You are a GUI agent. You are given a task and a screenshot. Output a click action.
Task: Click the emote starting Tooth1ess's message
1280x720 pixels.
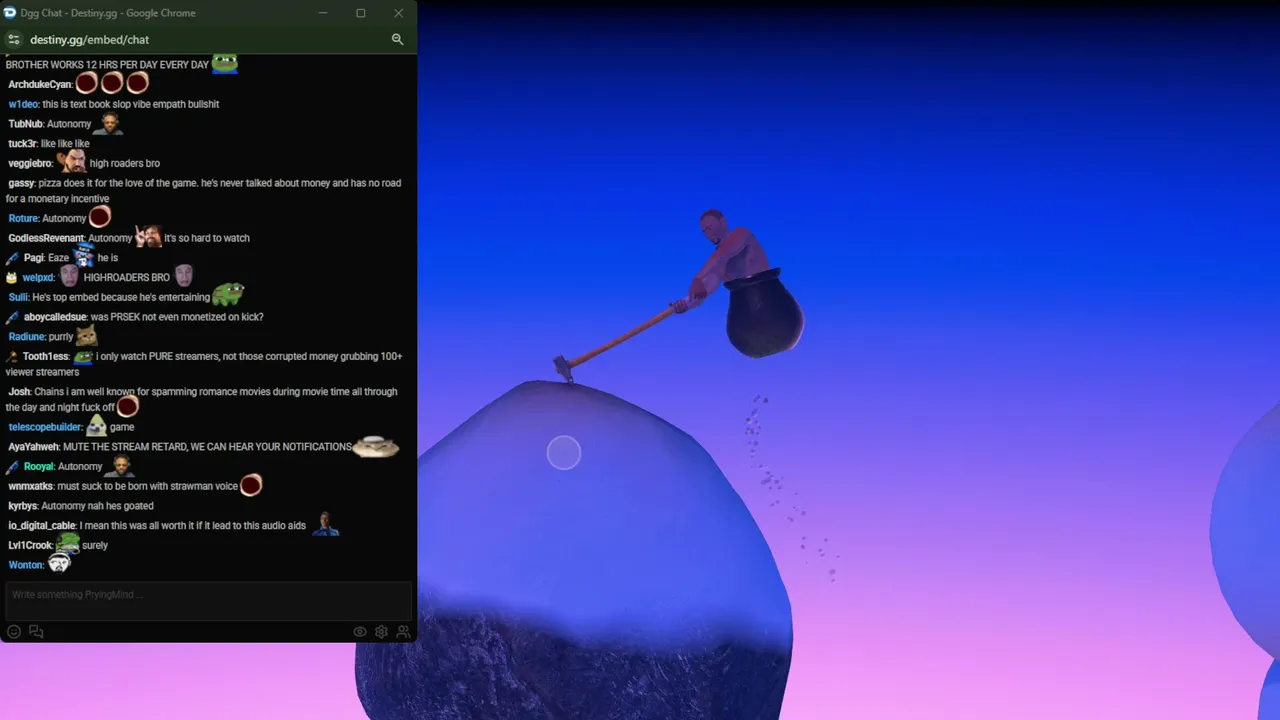click(83, 356)
